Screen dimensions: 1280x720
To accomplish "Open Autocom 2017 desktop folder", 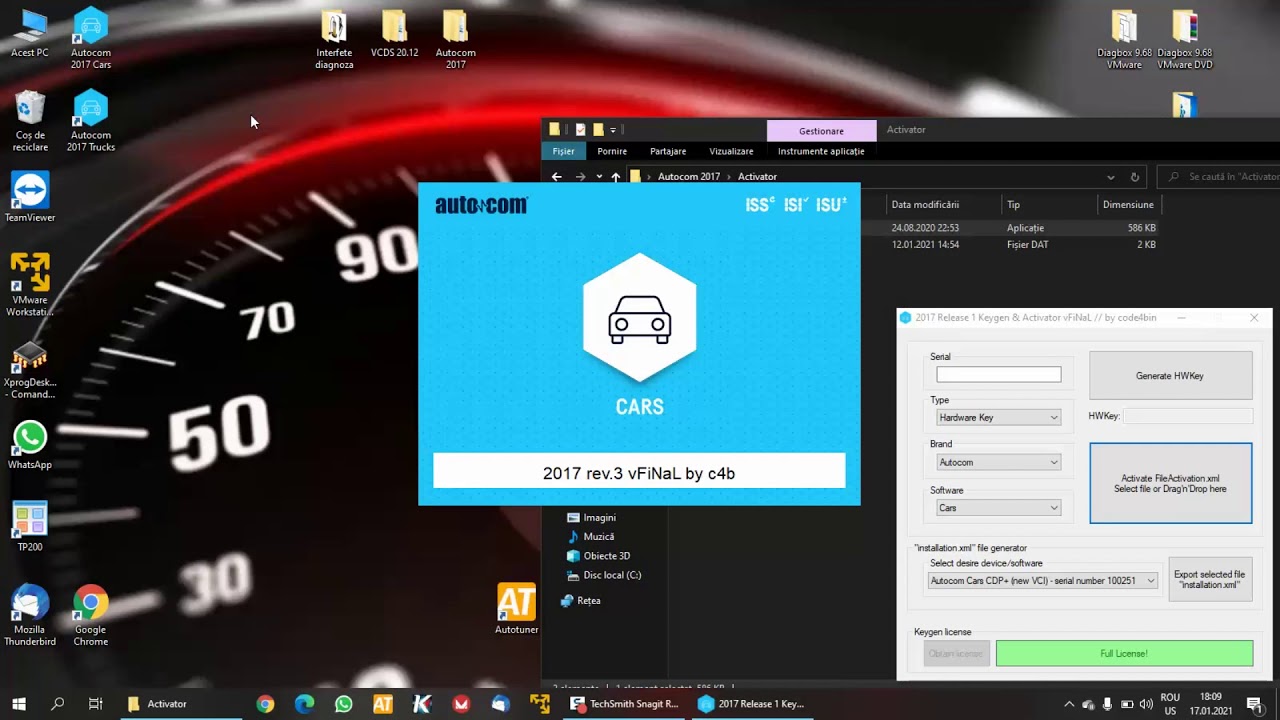I will click(456, 40).
